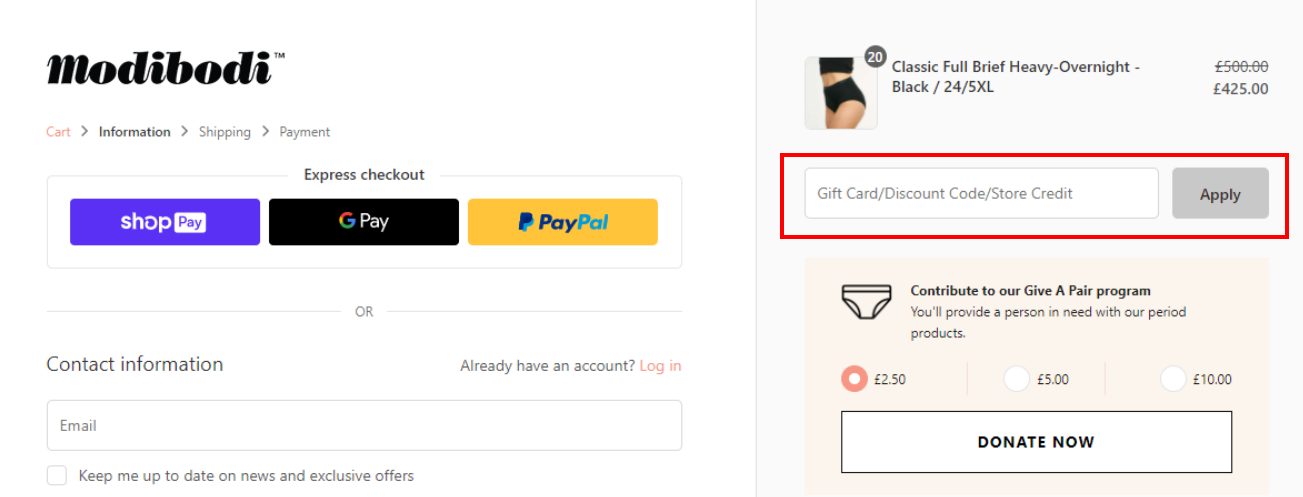Screen dimensions: 1303x497
Task: Click the chevron before Payment breadcrumb
Action: click(x=266, y=131)
